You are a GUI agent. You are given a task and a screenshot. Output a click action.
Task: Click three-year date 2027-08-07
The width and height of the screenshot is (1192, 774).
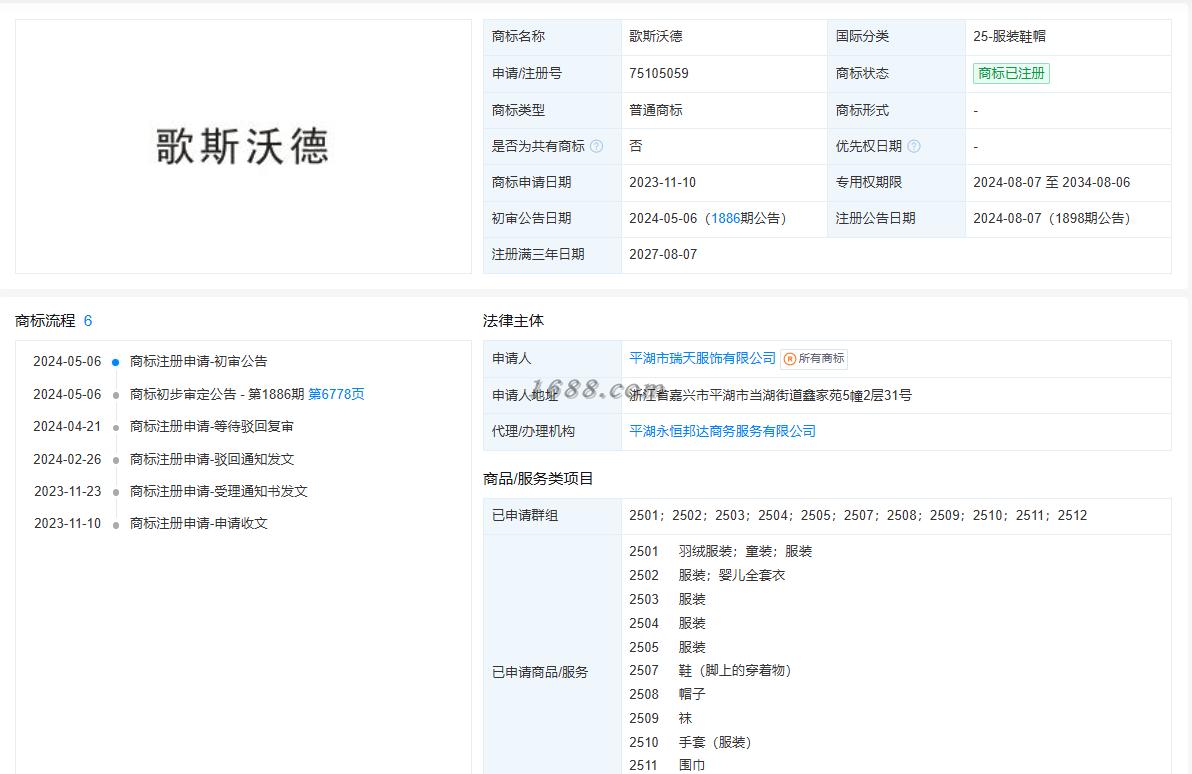pos(663,255)
